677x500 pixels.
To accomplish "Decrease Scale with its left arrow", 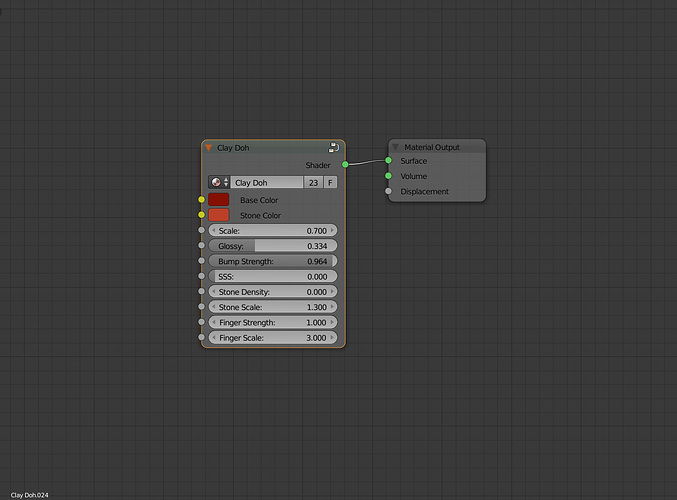I will tap(213, 231).
